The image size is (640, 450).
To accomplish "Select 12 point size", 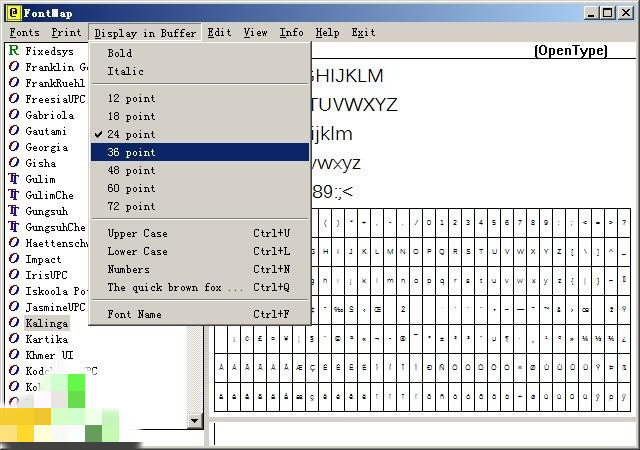I will 200,98.
